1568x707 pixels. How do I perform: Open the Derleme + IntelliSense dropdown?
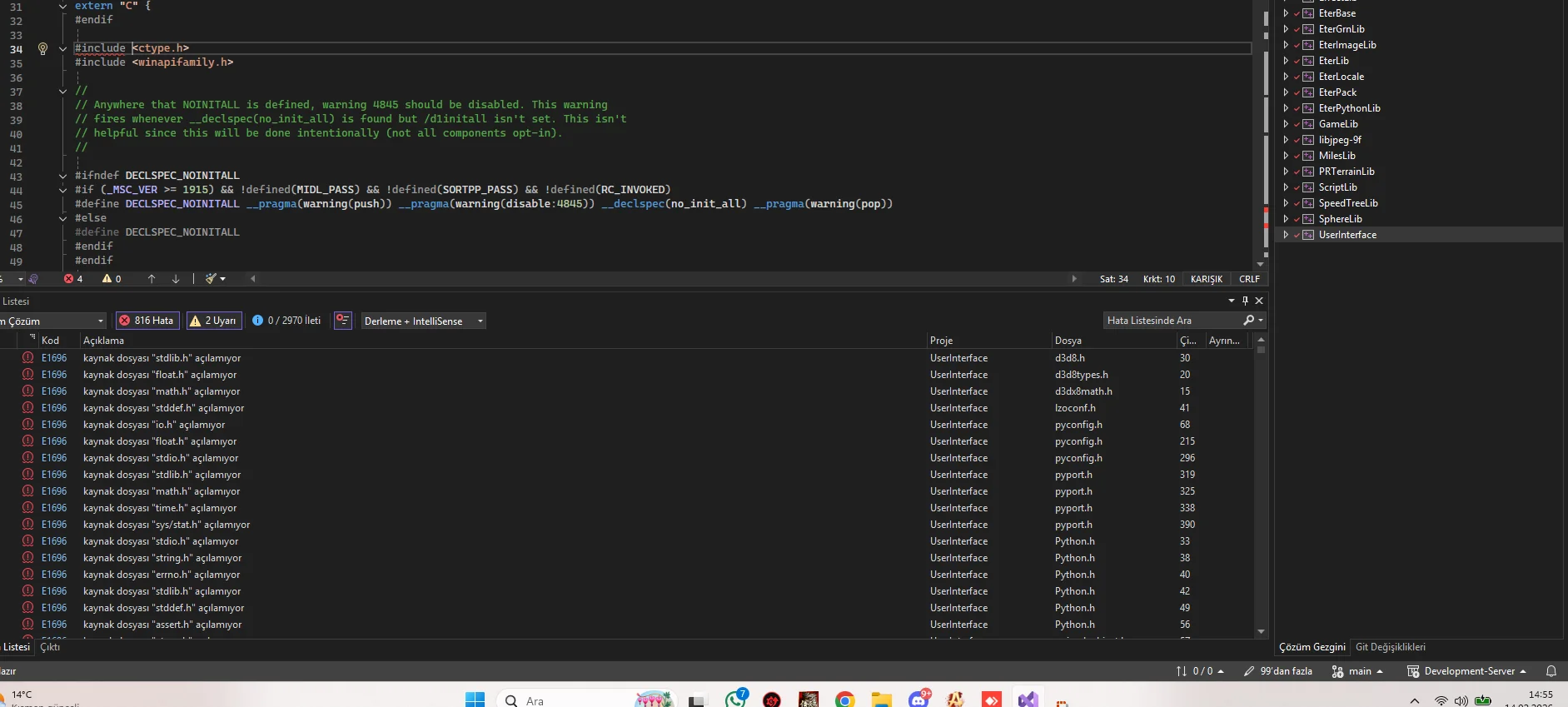pyautogui.click(x=424, y=321)
